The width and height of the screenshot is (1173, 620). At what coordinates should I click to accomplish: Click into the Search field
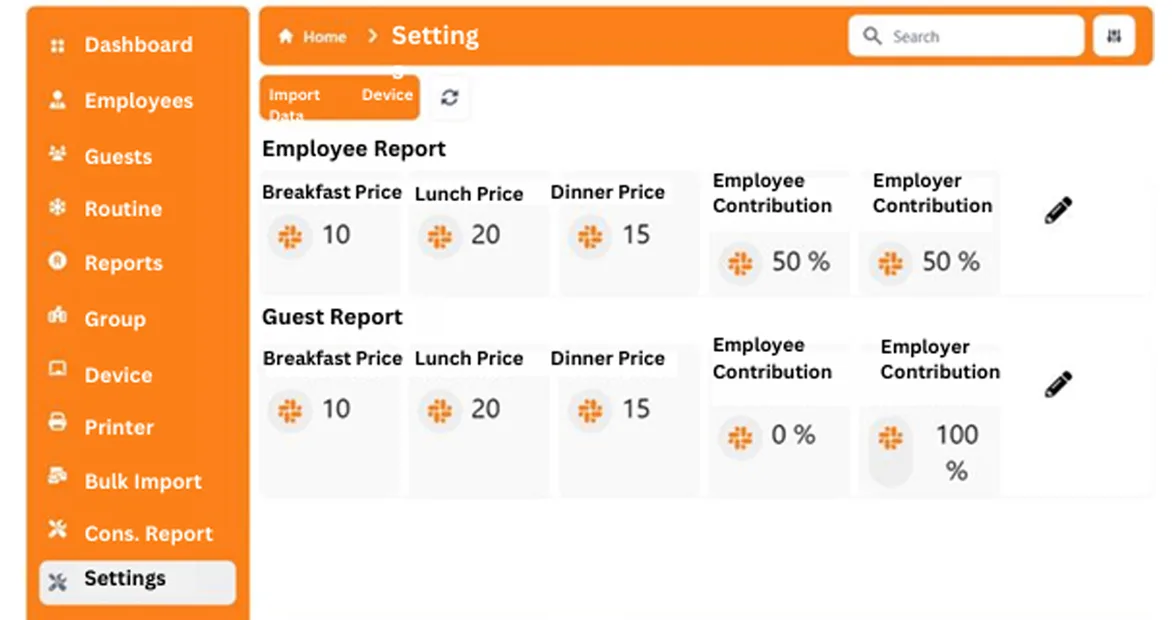tap(966, 36)
